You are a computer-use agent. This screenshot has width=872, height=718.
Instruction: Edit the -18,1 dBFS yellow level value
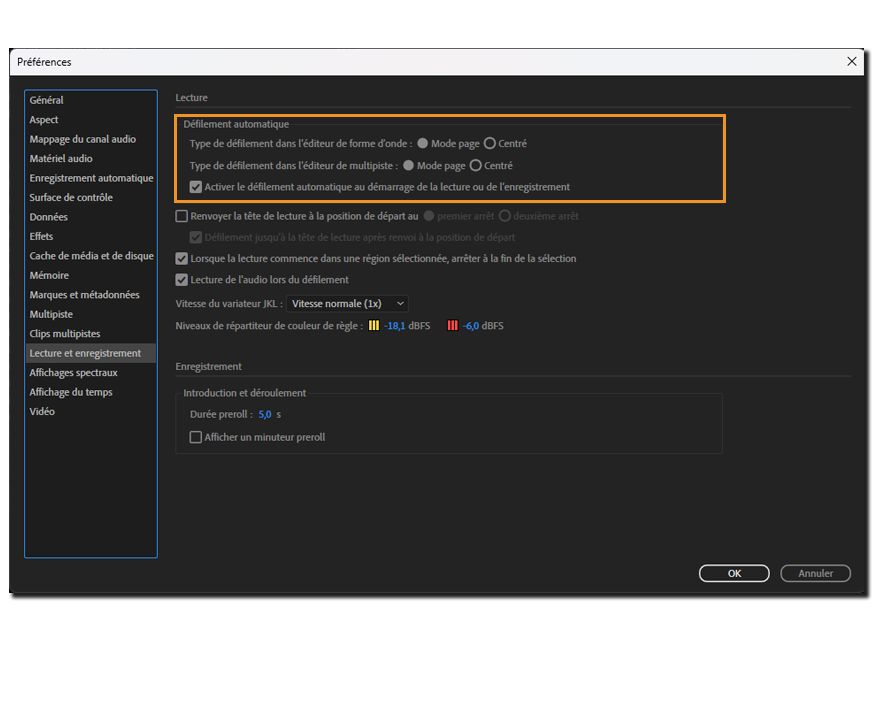point(395,326)
